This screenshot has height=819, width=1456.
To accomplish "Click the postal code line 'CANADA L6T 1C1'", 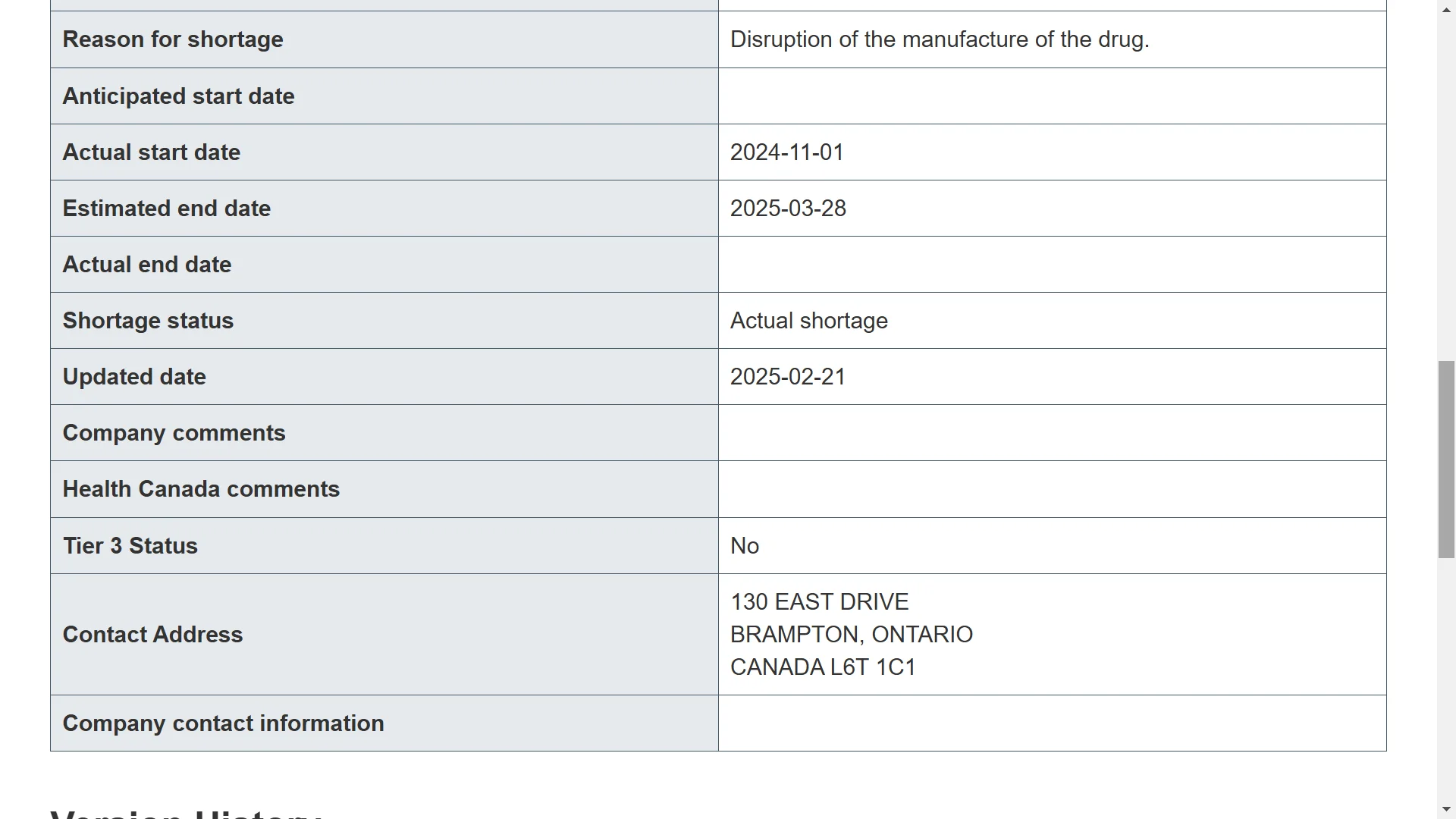I will pyautogui.click(x=824, y=667).
